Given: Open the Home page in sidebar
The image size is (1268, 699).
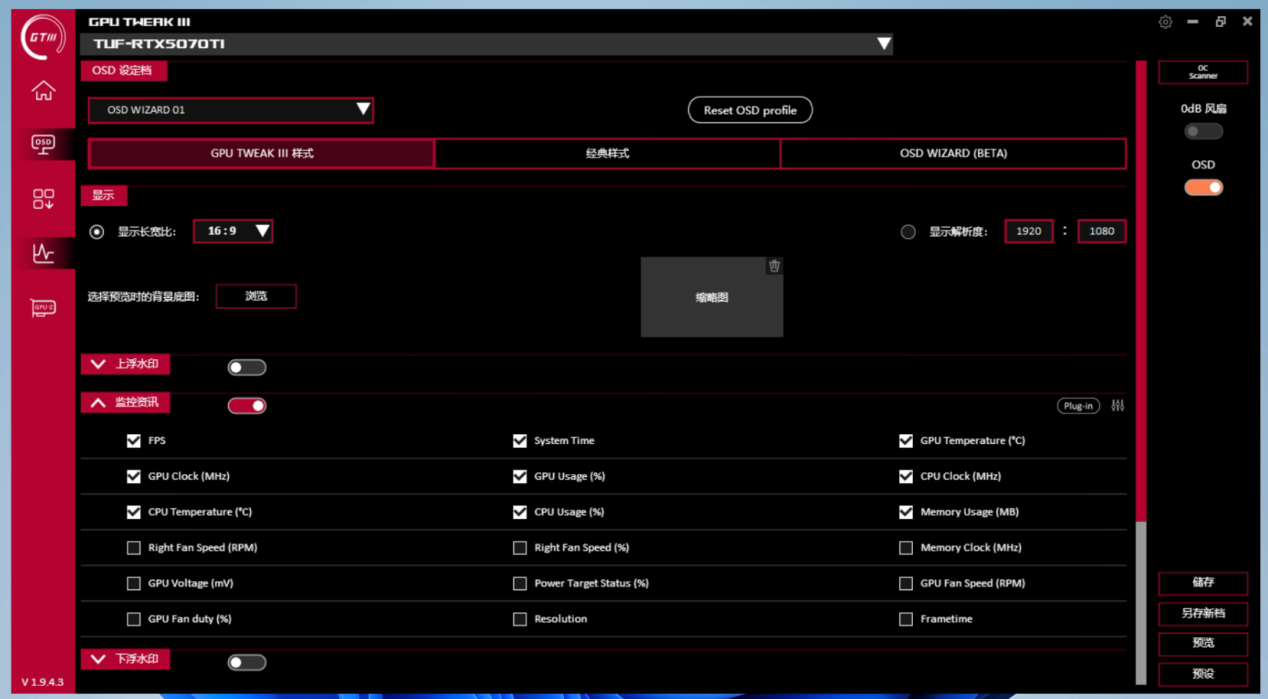Looking at the screenshot, I should pos(43,91).
